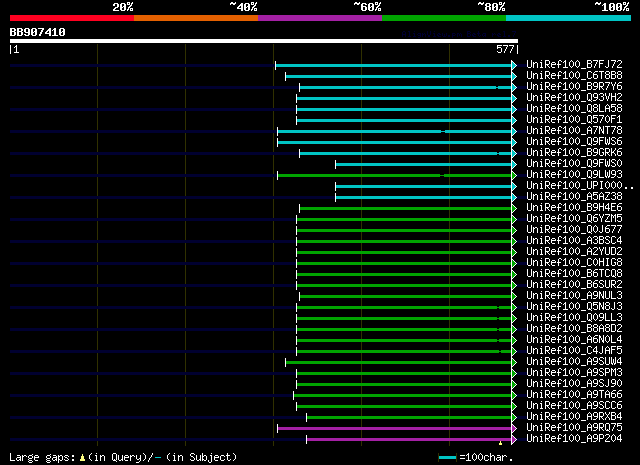Viewport: 640px width, 465px height.
Task: Select the UniRef100_Q9FWS6 label
Action: click(574, 141)
